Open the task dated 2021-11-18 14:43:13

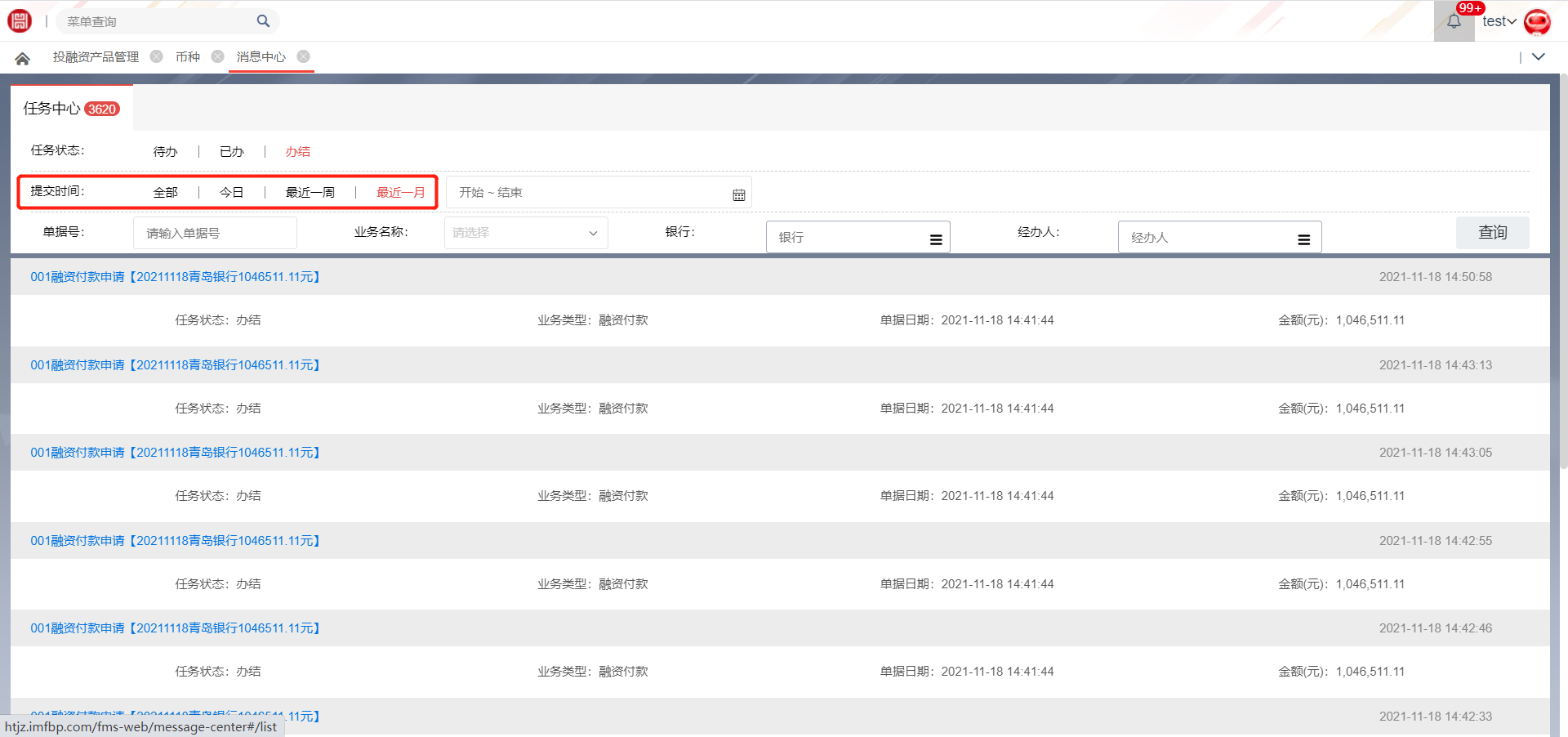176,365
